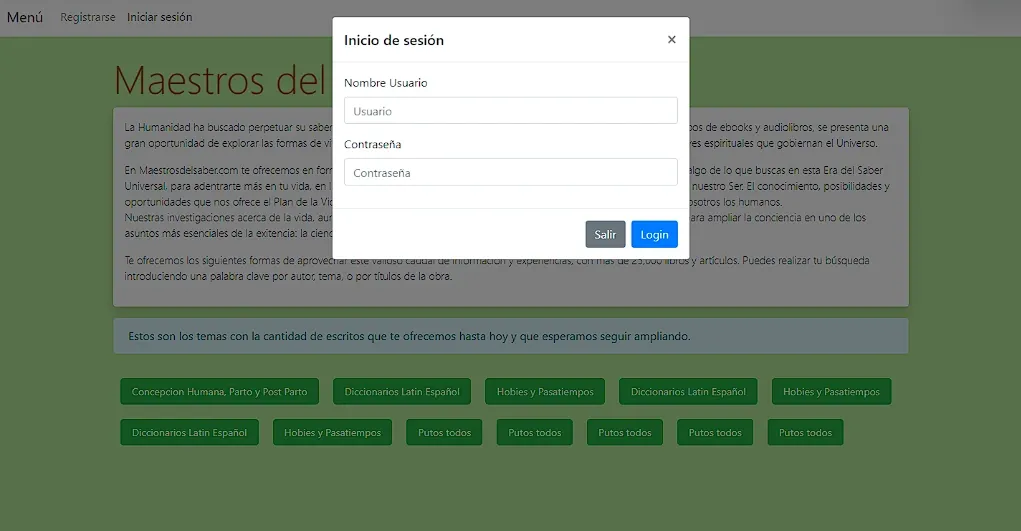Click Diccionarios Latin Español beside Concepcion Humana

pyautogui.click(x=402, y=392)
